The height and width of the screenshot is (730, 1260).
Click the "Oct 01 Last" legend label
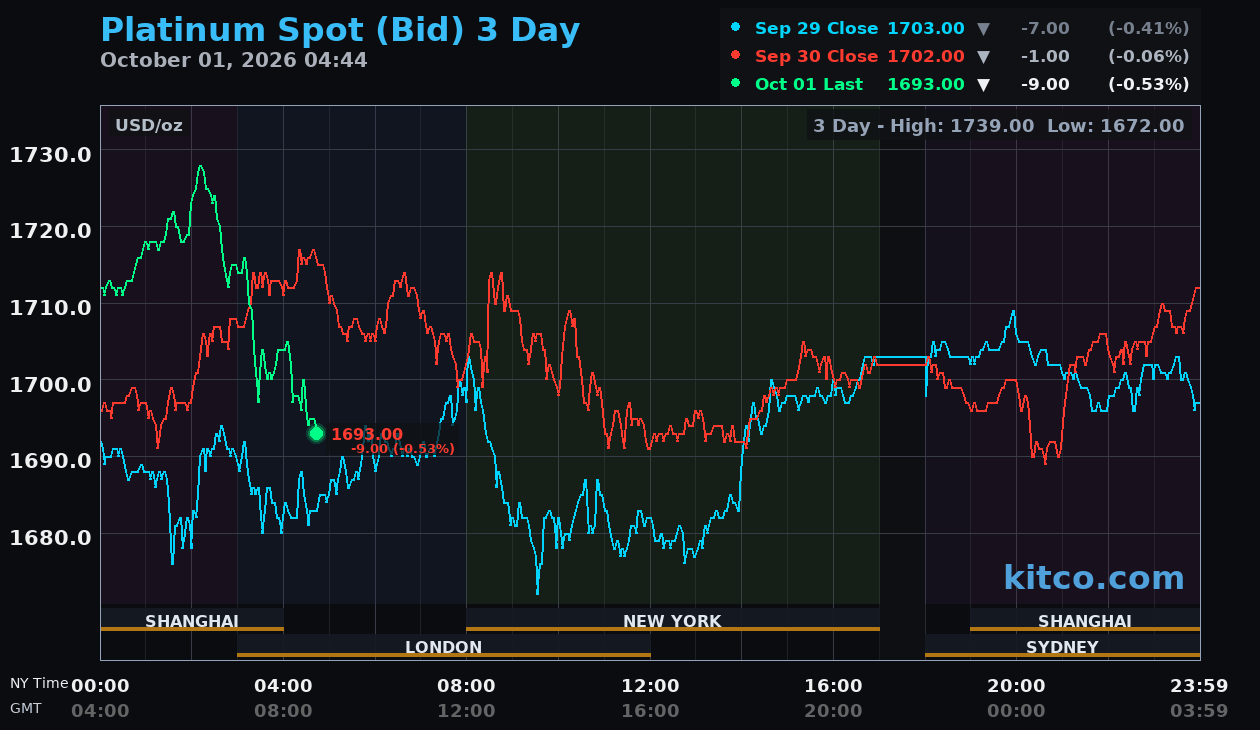click(x=809, y=85)
